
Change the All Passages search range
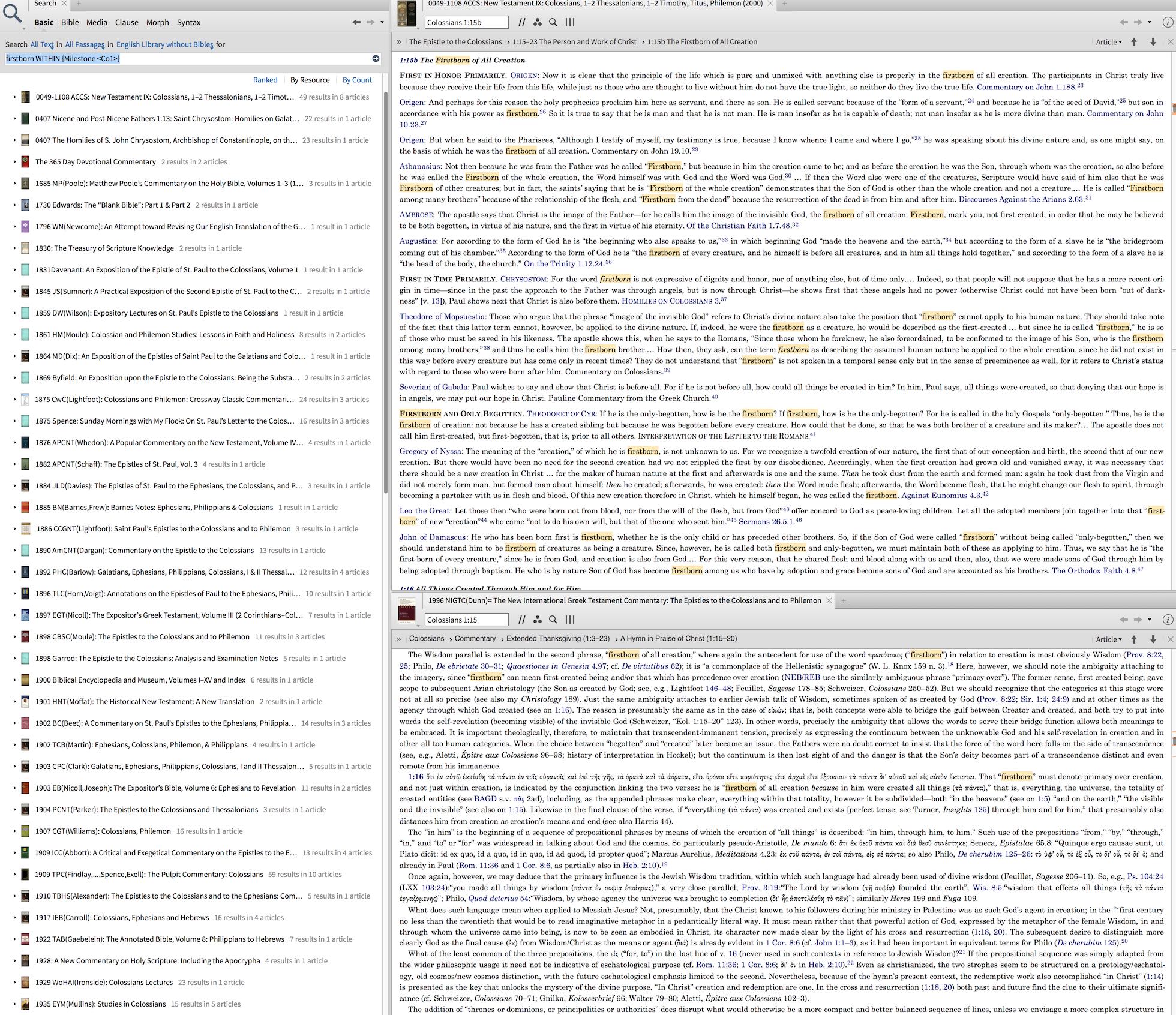coord(85,44)
